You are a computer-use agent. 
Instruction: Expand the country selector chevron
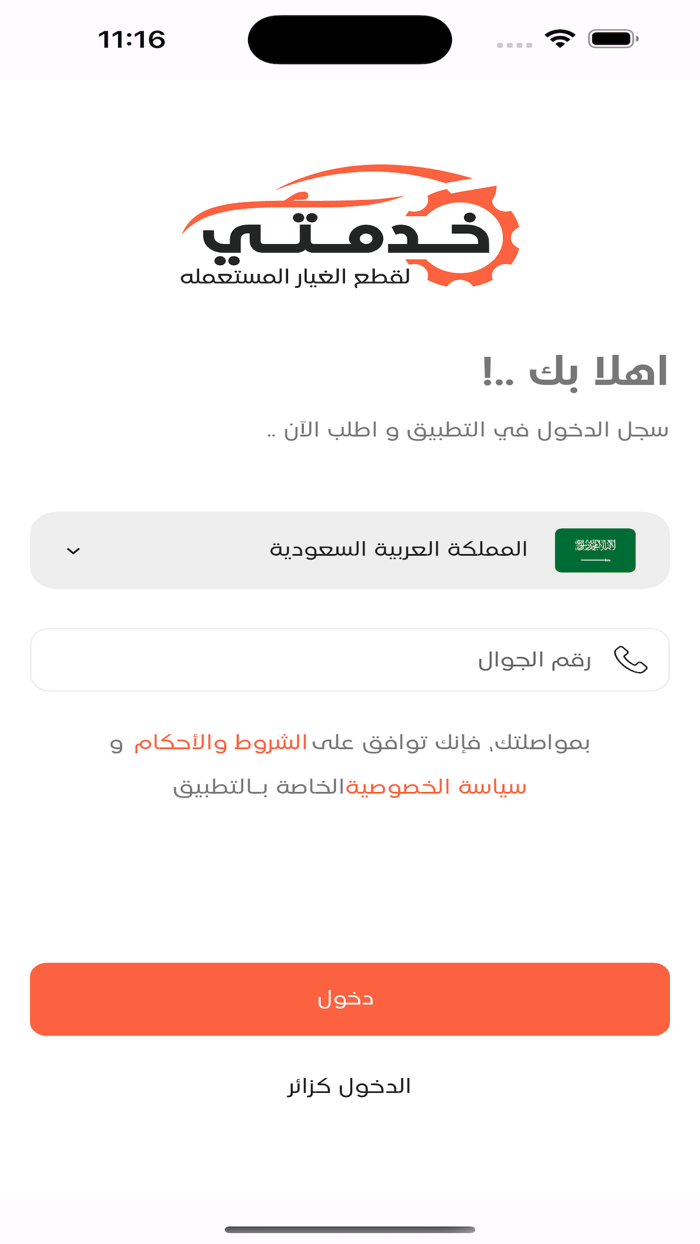click(71, 549)
